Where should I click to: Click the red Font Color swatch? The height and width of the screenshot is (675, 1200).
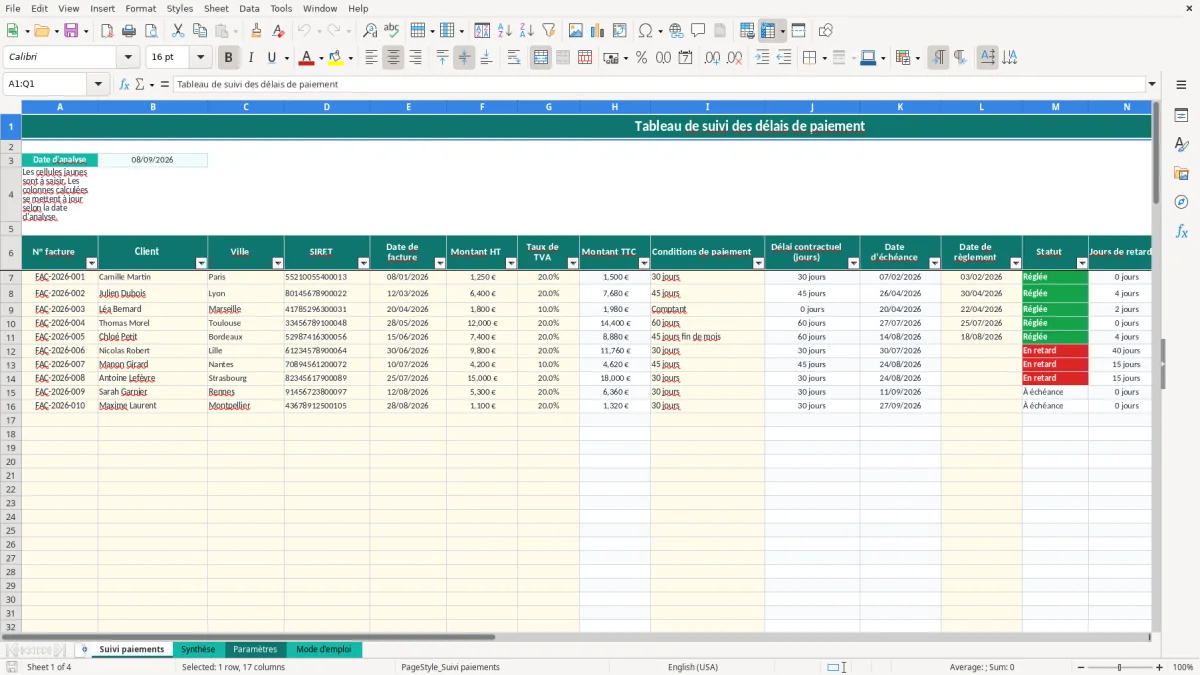pos(306,58)
